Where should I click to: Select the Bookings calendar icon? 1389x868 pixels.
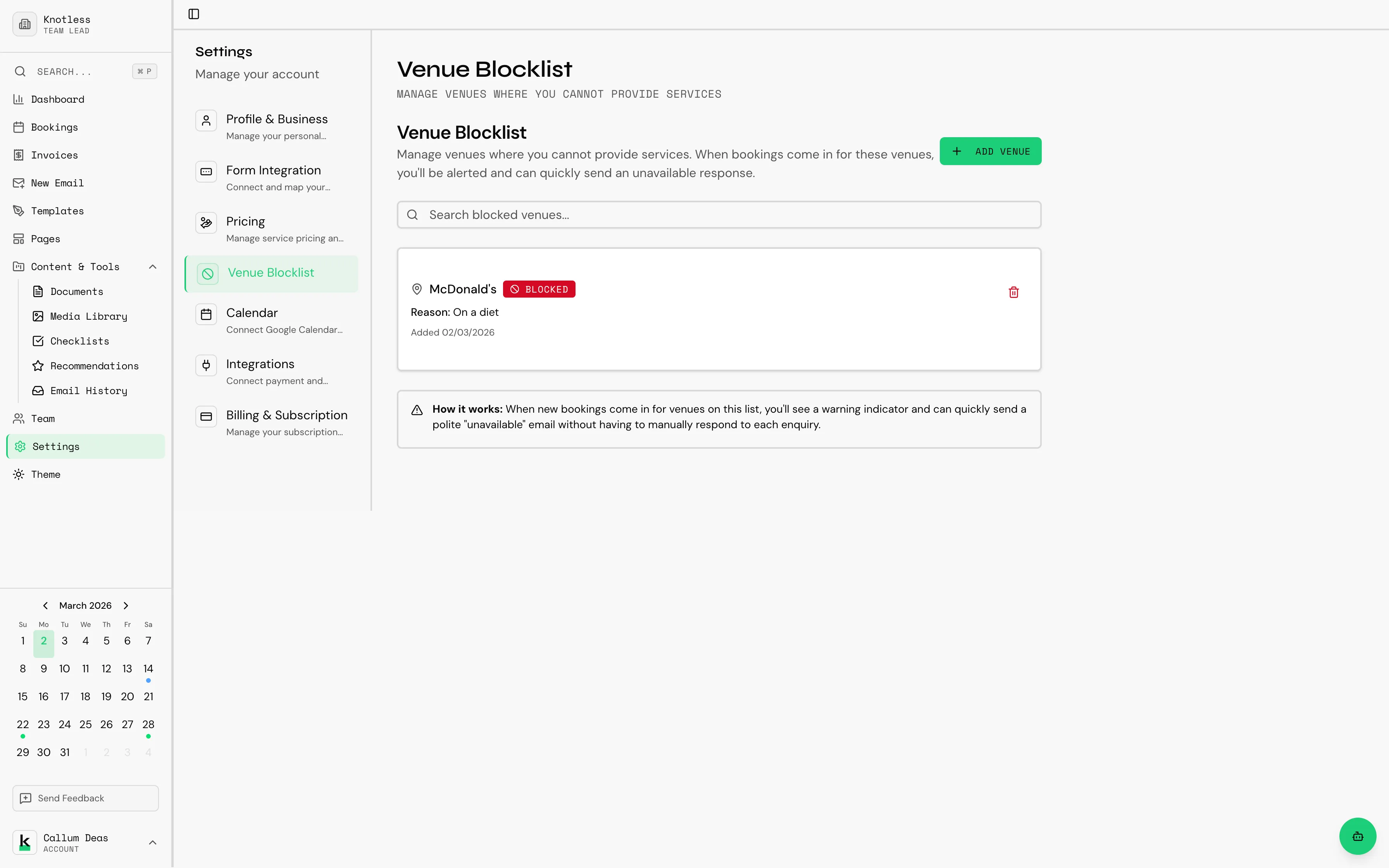tap(19, 127)
